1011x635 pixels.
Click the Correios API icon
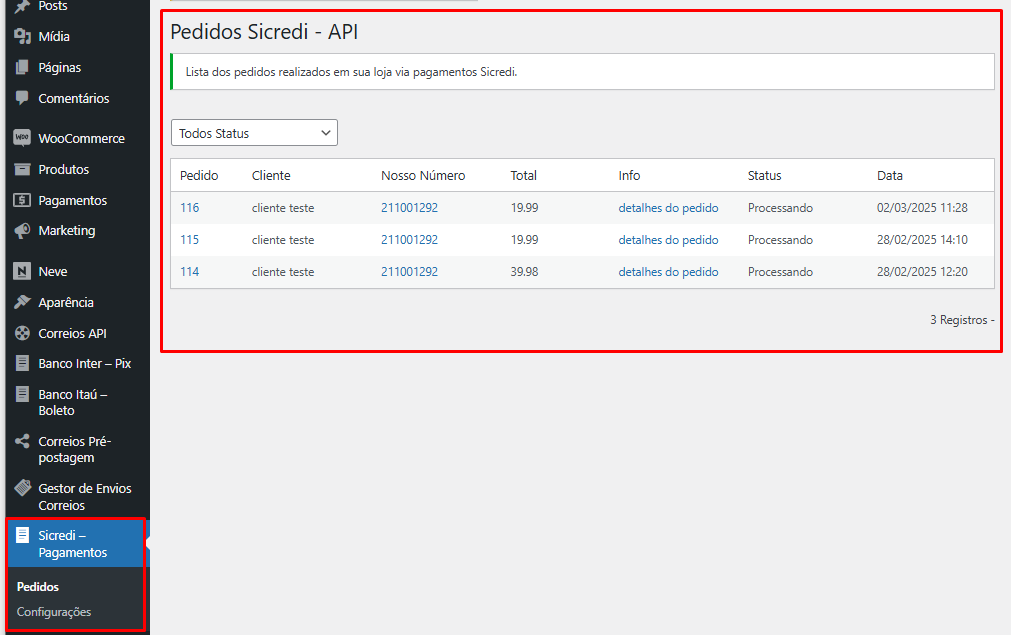[x=22, y=333]
